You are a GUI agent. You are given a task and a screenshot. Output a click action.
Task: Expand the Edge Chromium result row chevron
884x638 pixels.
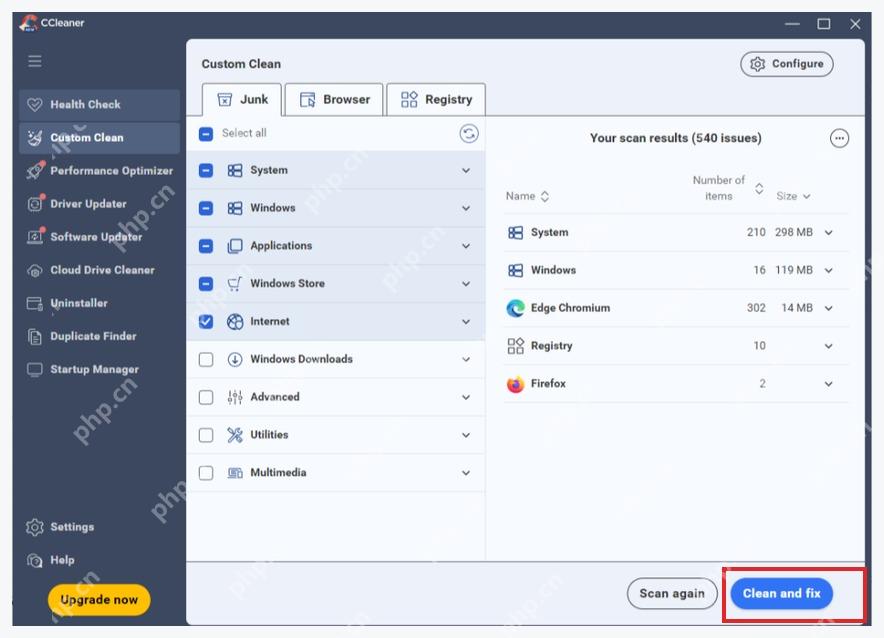pyautogui.click(x=828, y=308)
